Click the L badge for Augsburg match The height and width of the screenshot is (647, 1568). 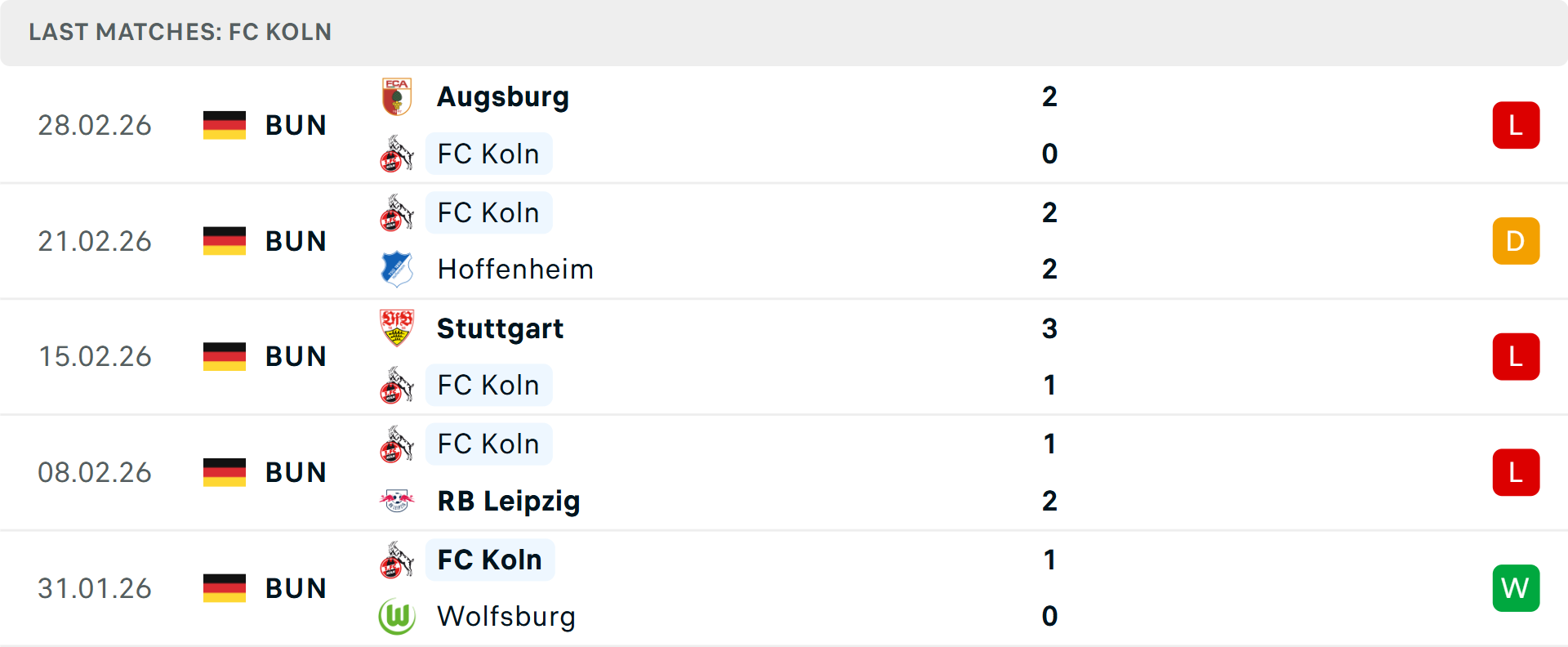coord(1516,125)
